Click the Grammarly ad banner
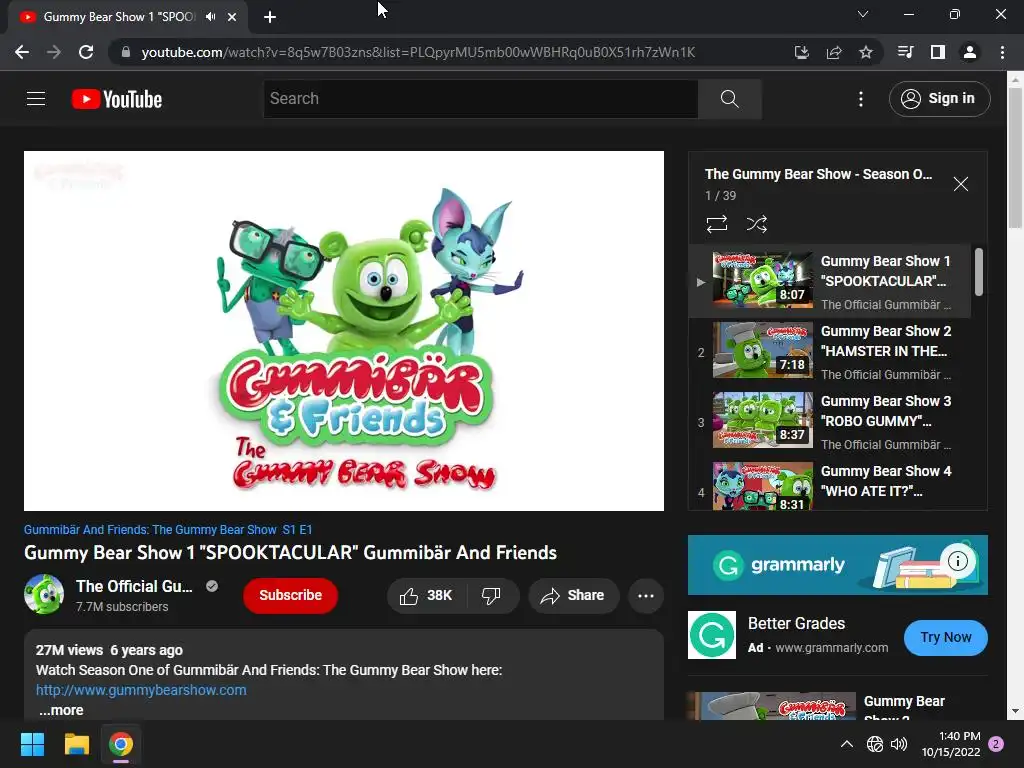The image size is (1024, 768). 837,565
